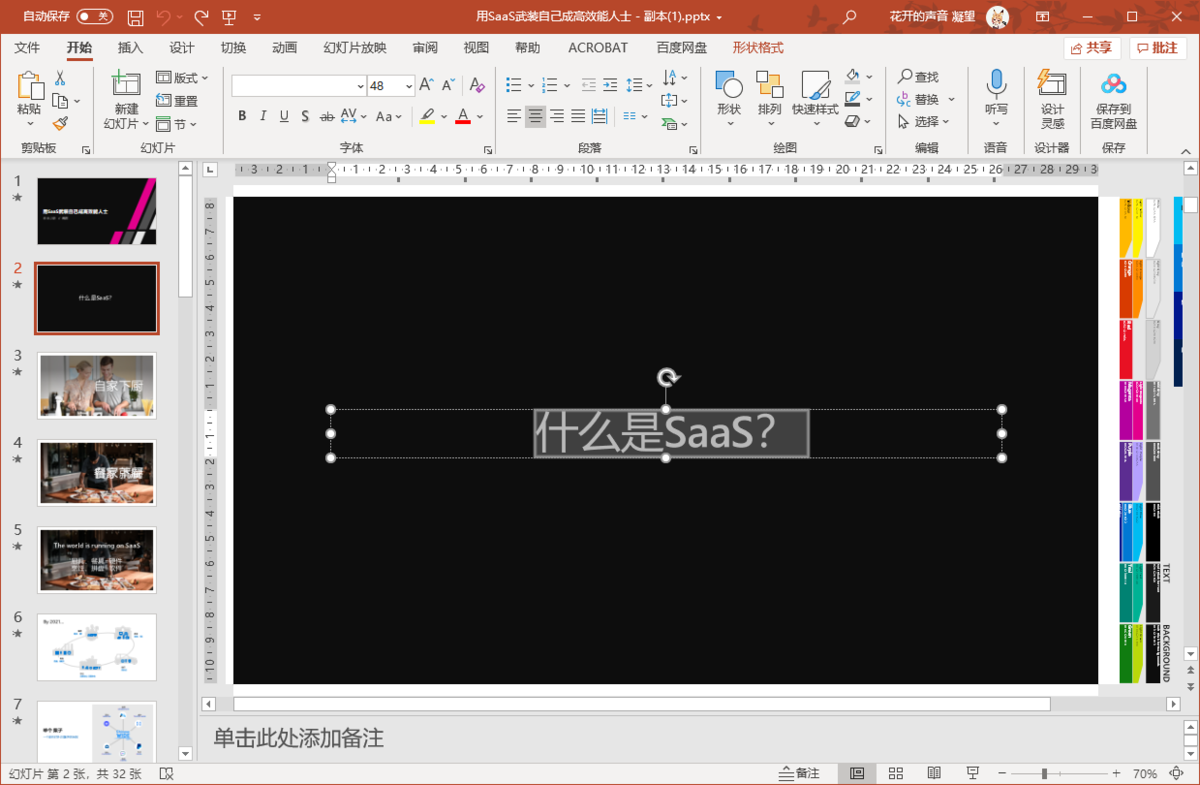Switch to Insert (插入) tab
Screen dimensions: 1200x785
(x=131, y=48)
